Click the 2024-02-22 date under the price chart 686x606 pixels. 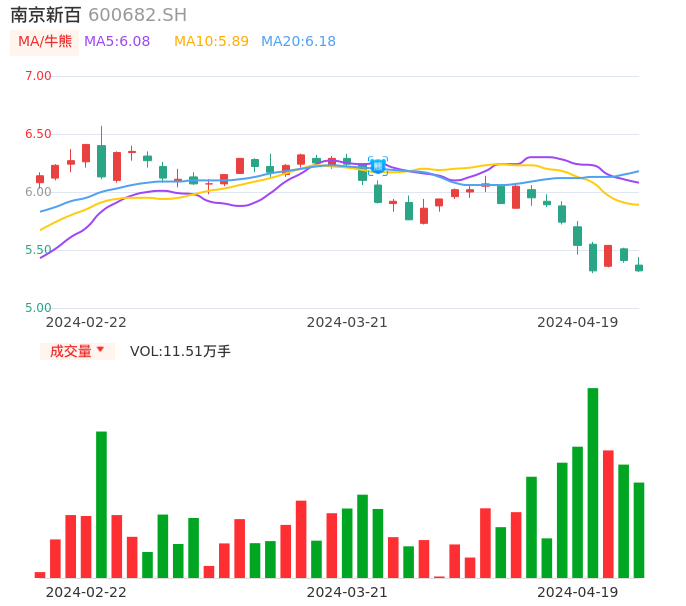(x=86, y=322)
